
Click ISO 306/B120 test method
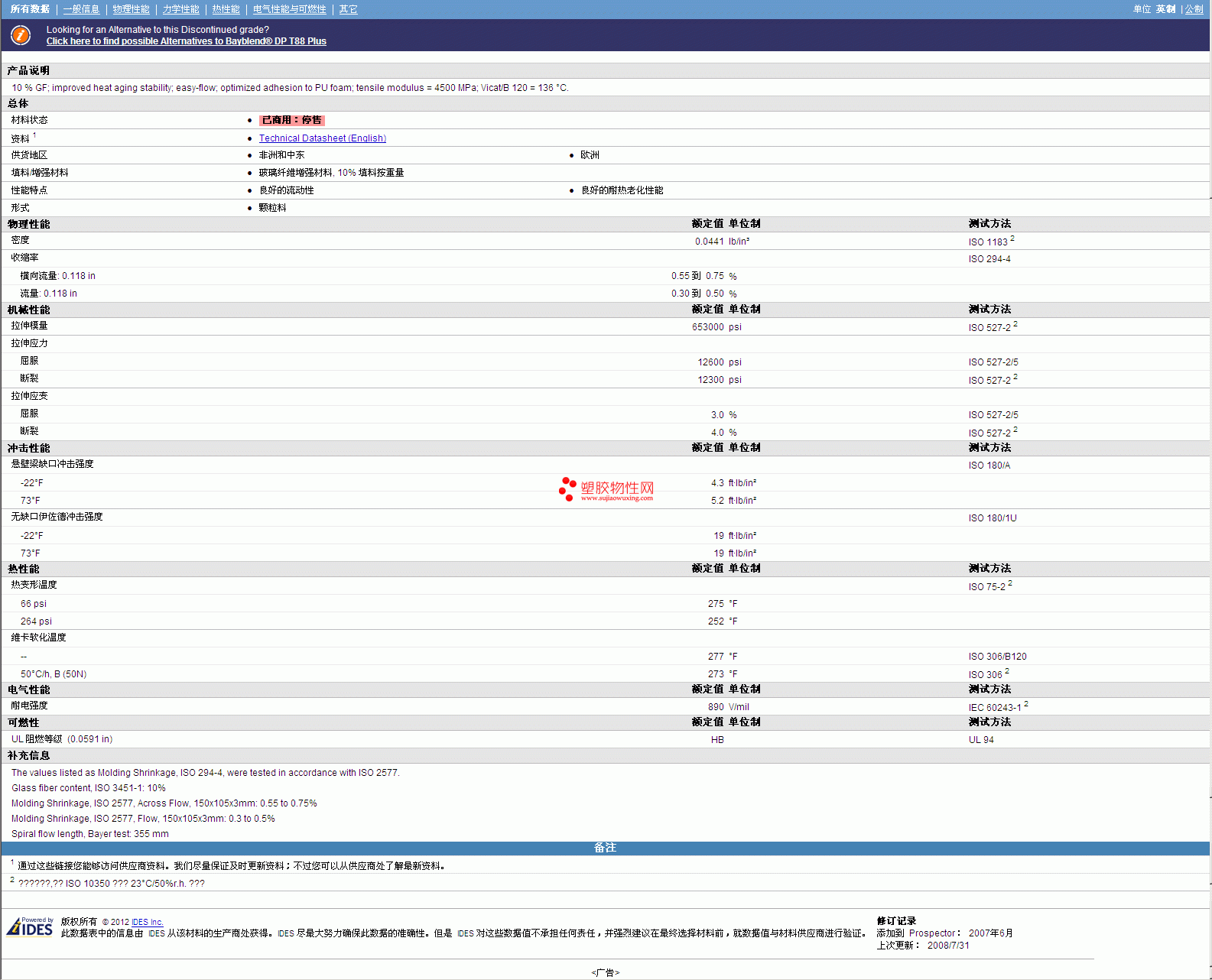pyautogui.click(x=997, y=657)
